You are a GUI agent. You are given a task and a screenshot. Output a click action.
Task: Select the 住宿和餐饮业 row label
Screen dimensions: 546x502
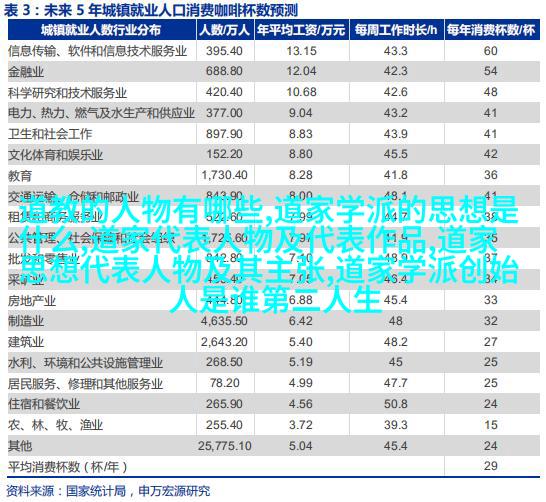tap(44, 404)
